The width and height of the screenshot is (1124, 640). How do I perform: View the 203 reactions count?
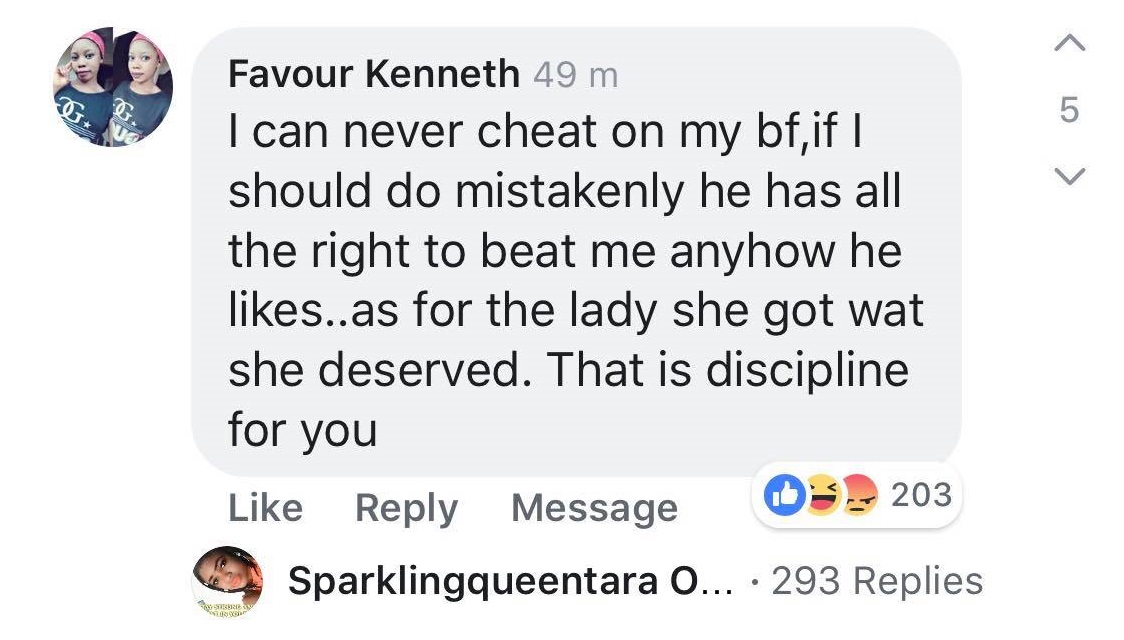point(920,494)
